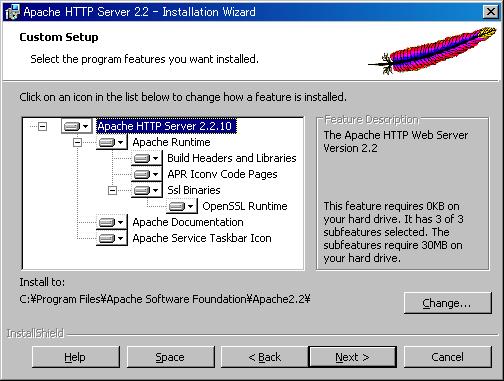Collapse the Apache Runtime tree branch
504x381 pixels.
click(x=77, y=142)
